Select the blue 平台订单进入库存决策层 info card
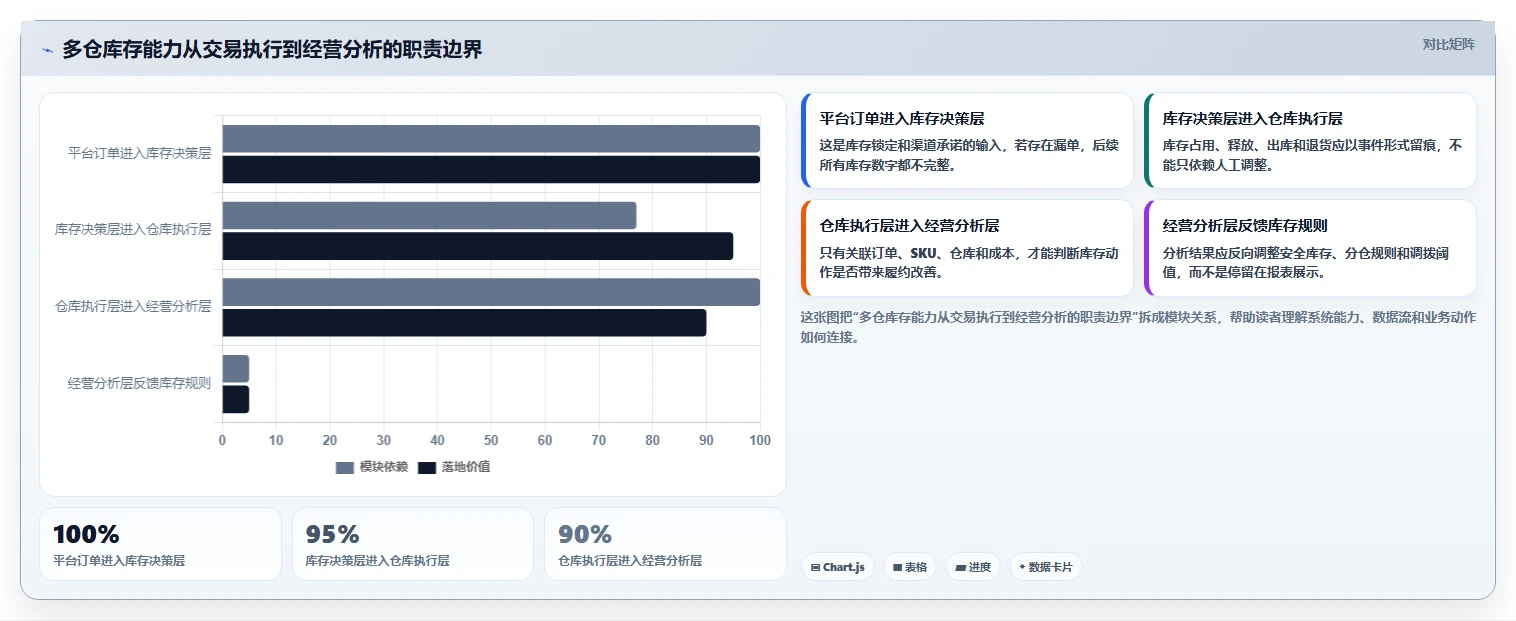Viewport: 1516px width, 621px height. click(967, 141)
